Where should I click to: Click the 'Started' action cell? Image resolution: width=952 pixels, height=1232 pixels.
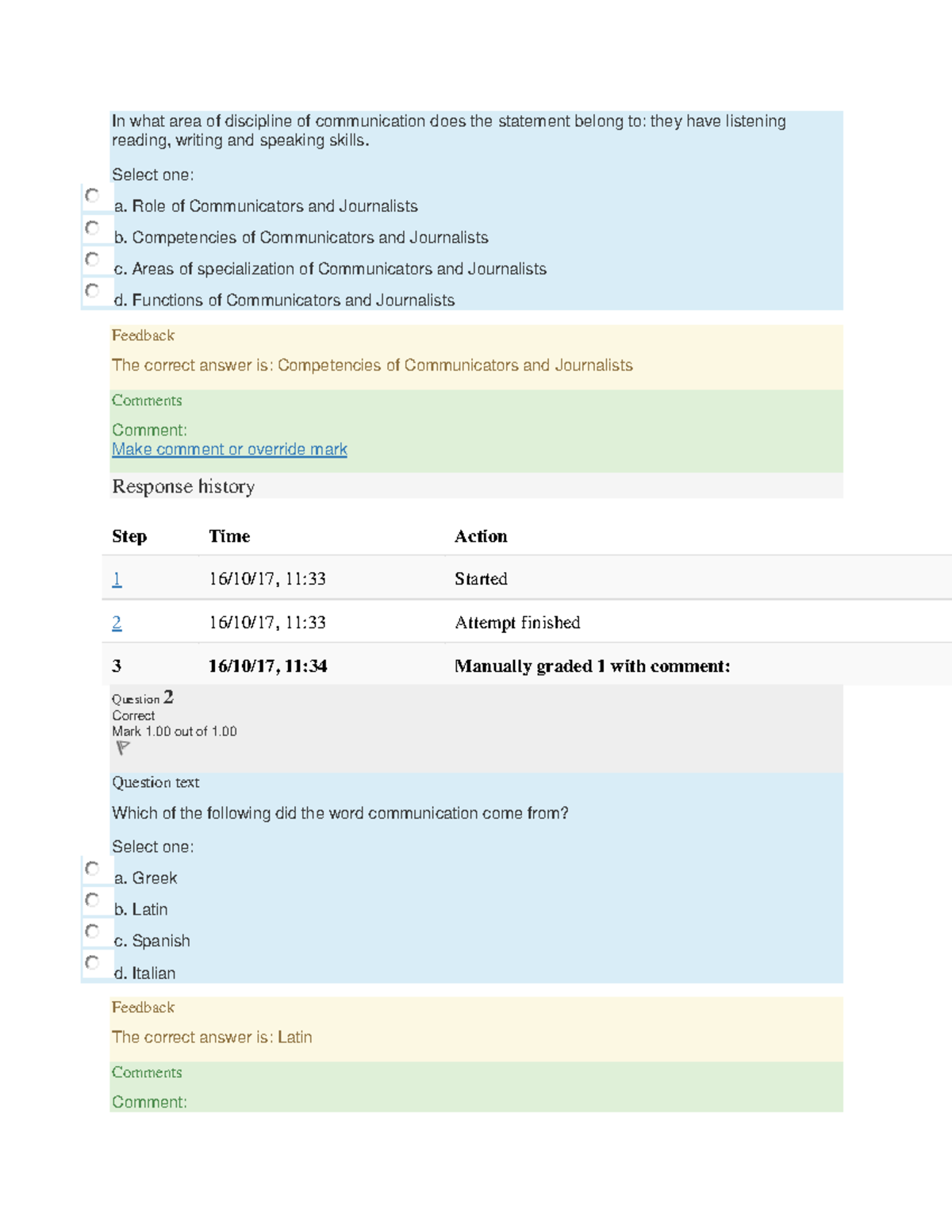coord(481,579)
